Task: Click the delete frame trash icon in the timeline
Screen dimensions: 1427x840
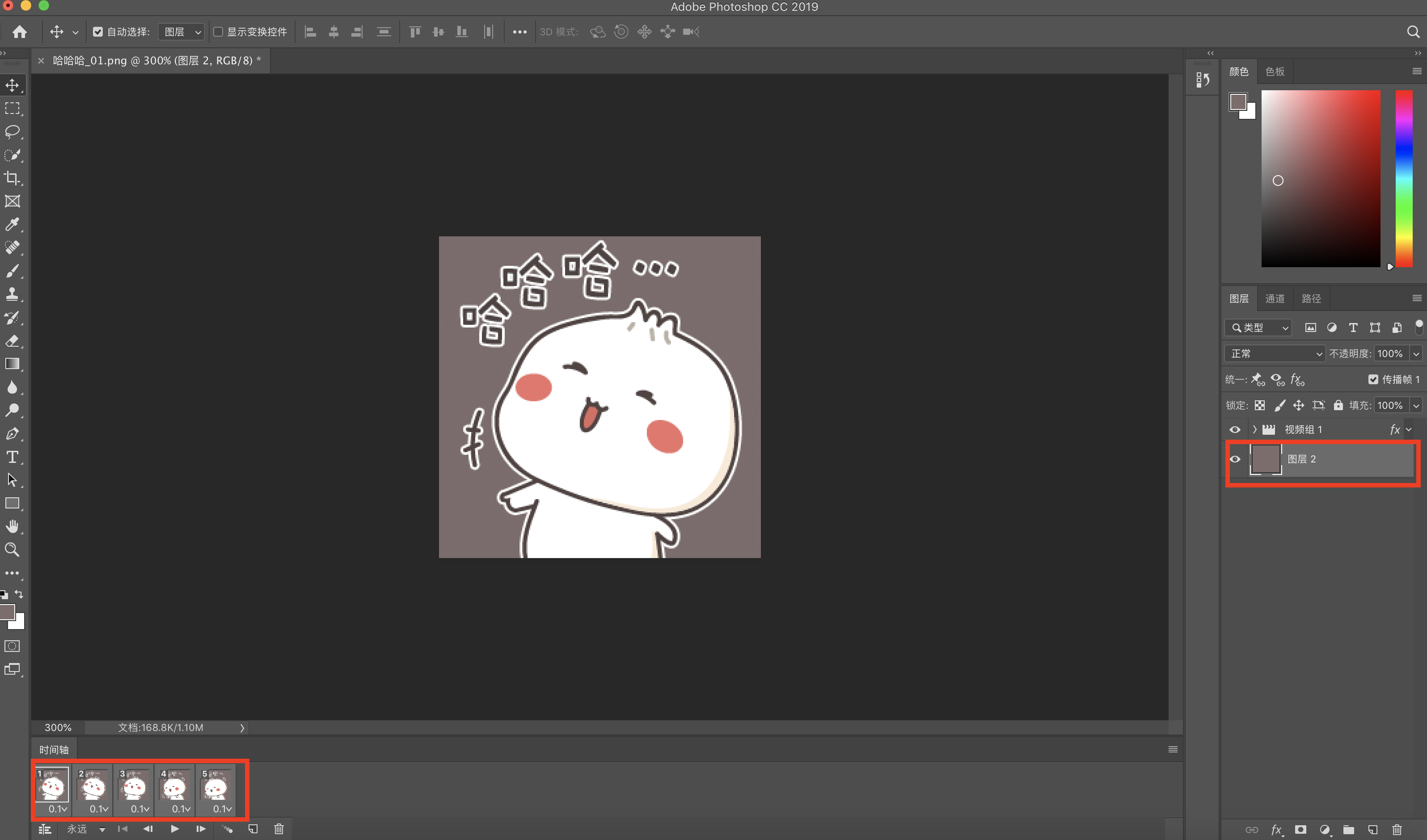Action: tap(279, 829)
